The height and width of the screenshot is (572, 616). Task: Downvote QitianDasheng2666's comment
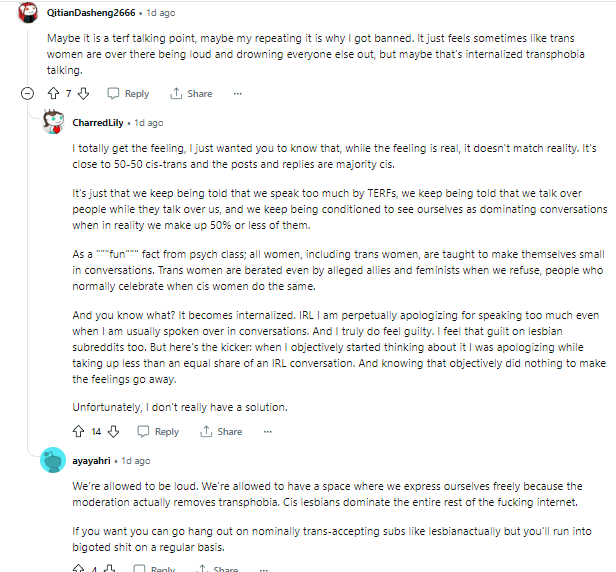[x=83, y=94]
